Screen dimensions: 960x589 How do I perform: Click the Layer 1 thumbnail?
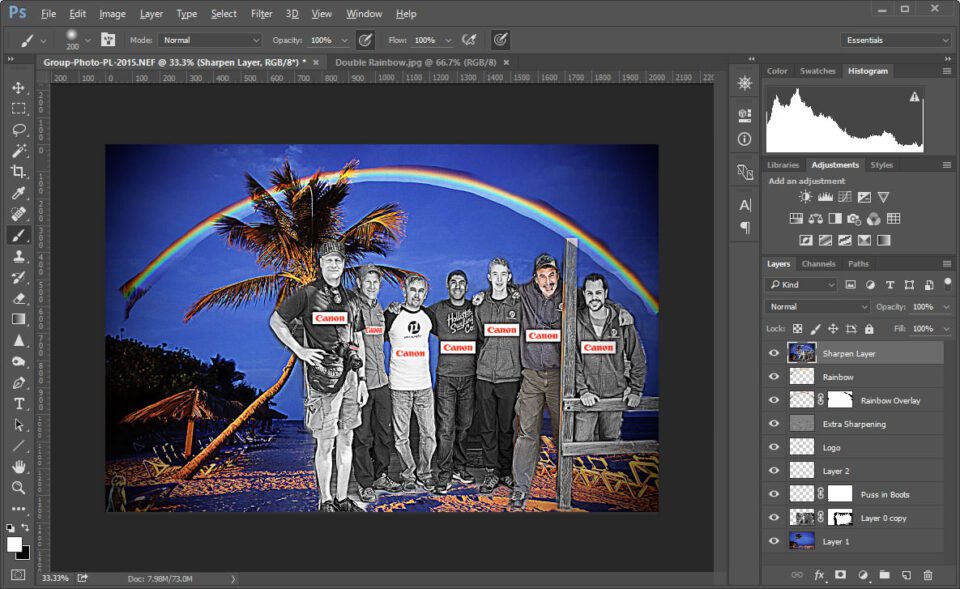[801, 541]
